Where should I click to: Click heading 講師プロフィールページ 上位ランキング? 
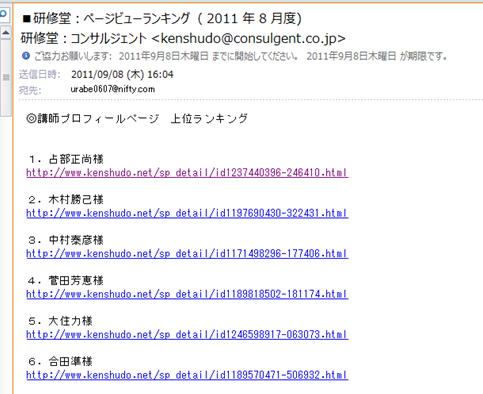point(137,118)
